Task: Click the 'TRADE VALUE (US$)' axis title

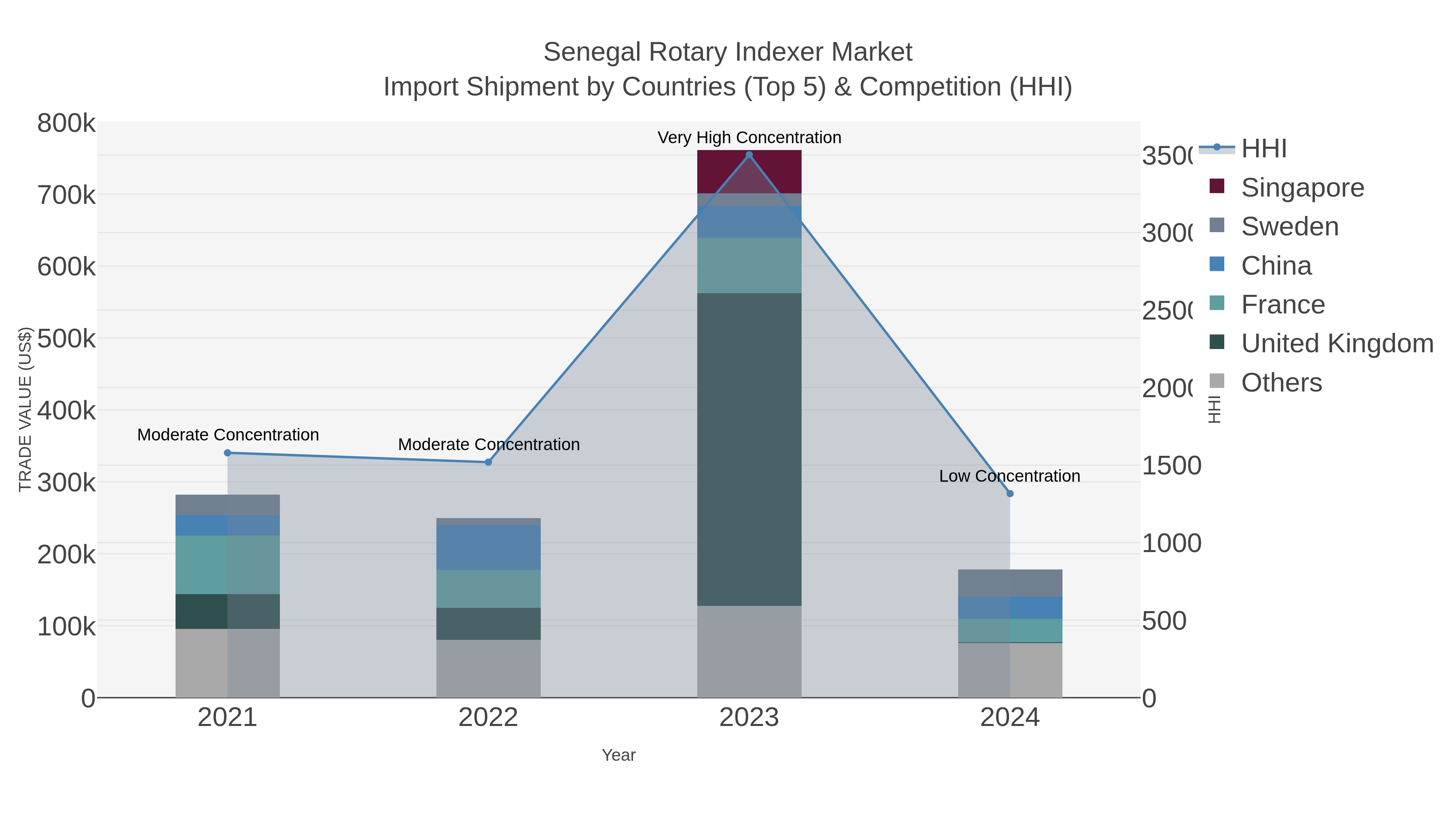Action: (25, 409)
